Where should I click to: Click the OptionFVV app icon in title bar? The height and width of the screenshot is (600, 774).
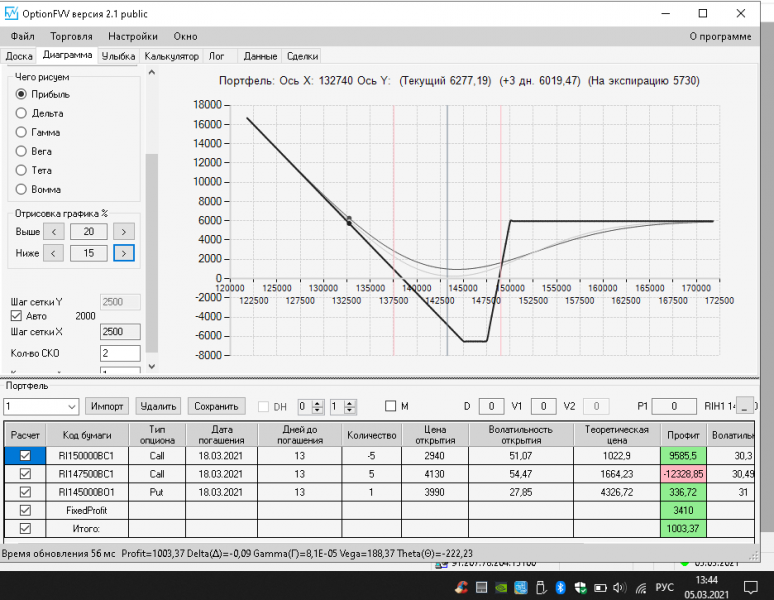(x=11, y=13)
